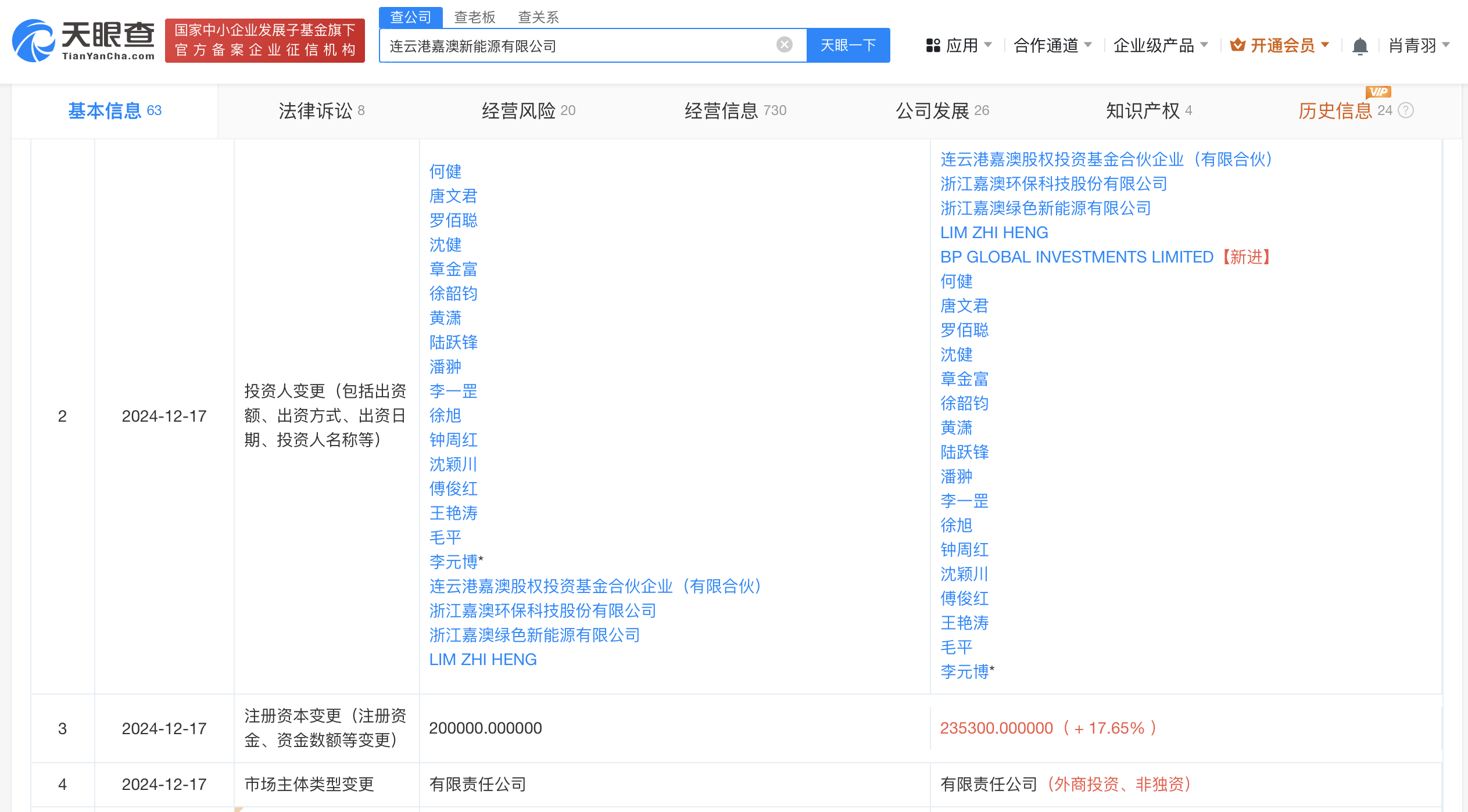The image size is (1468, 812).
Task: Switch to the 查关系 search tab
Action: pyautogui.click(x=539, y=17)
